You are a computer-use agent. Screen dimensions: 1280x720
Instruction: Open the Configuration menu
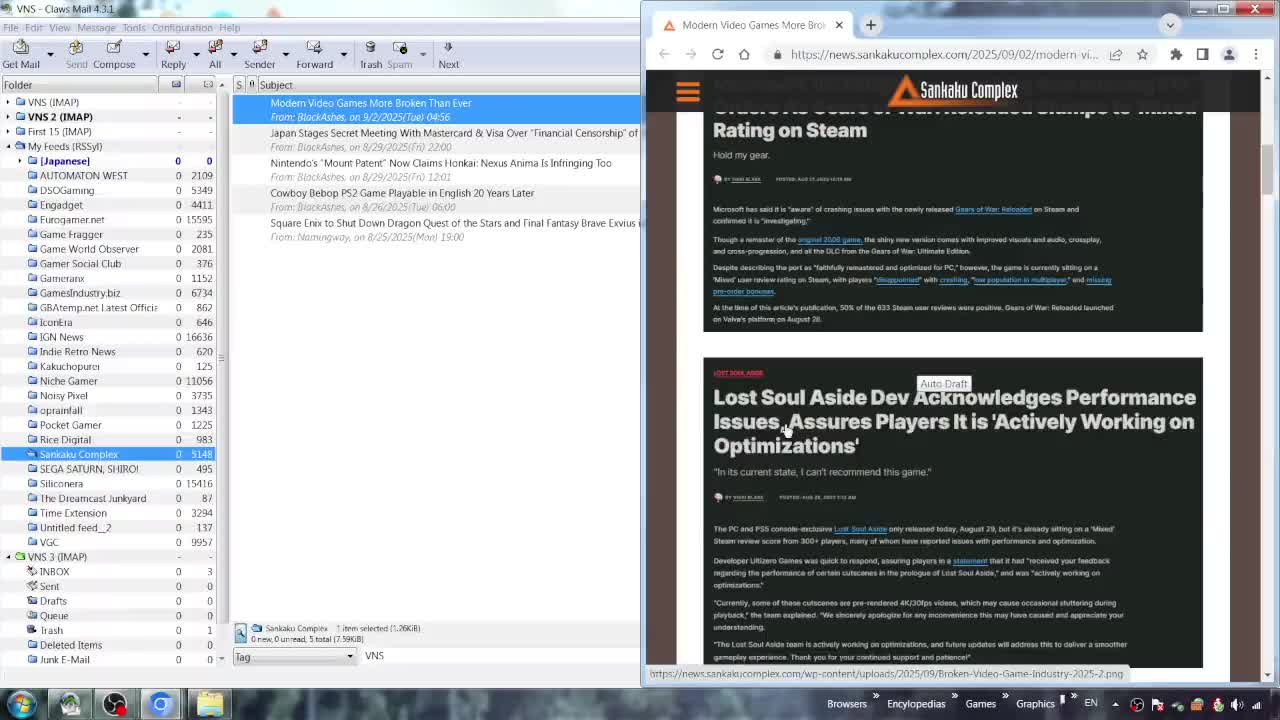(182, 27)
